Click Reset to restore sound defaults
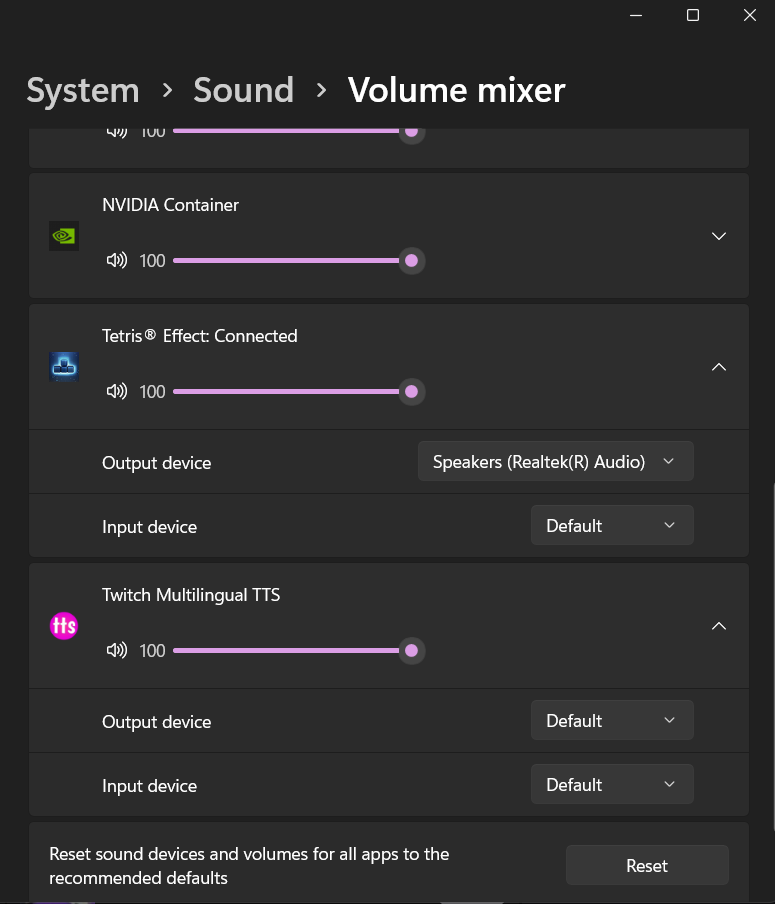This screenshot has width=775, height=904. click(x=647, y=865)
